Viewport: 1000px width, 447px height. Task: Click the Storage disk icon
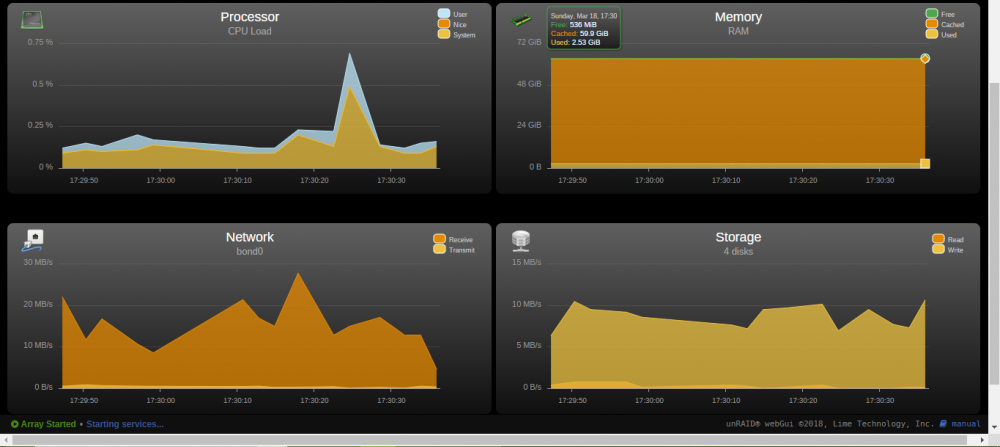click(521, 240)
